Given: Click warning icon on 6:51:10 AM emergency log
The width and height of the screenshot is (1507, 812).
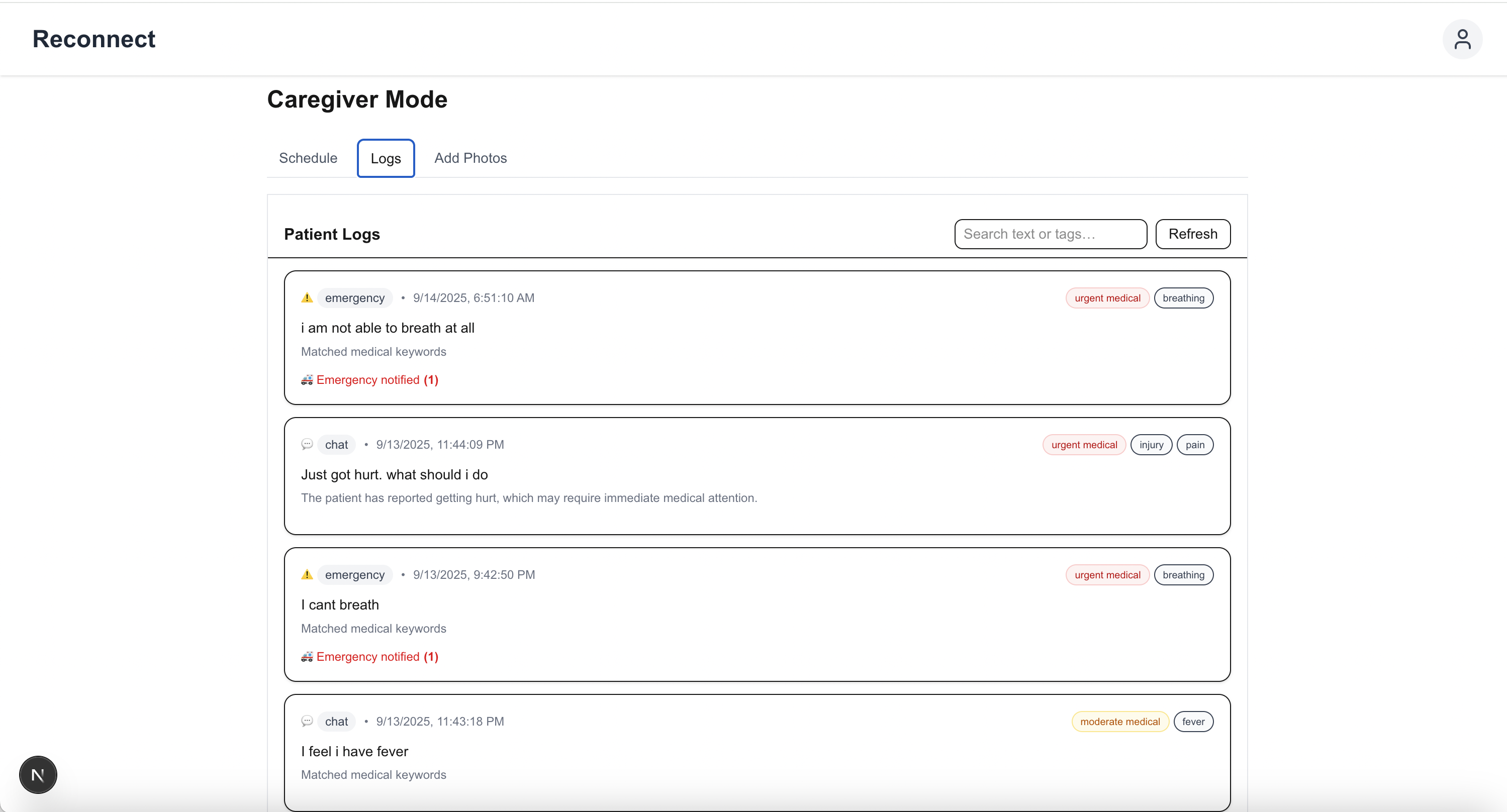Looking at the screenshot, I should 307,297.
